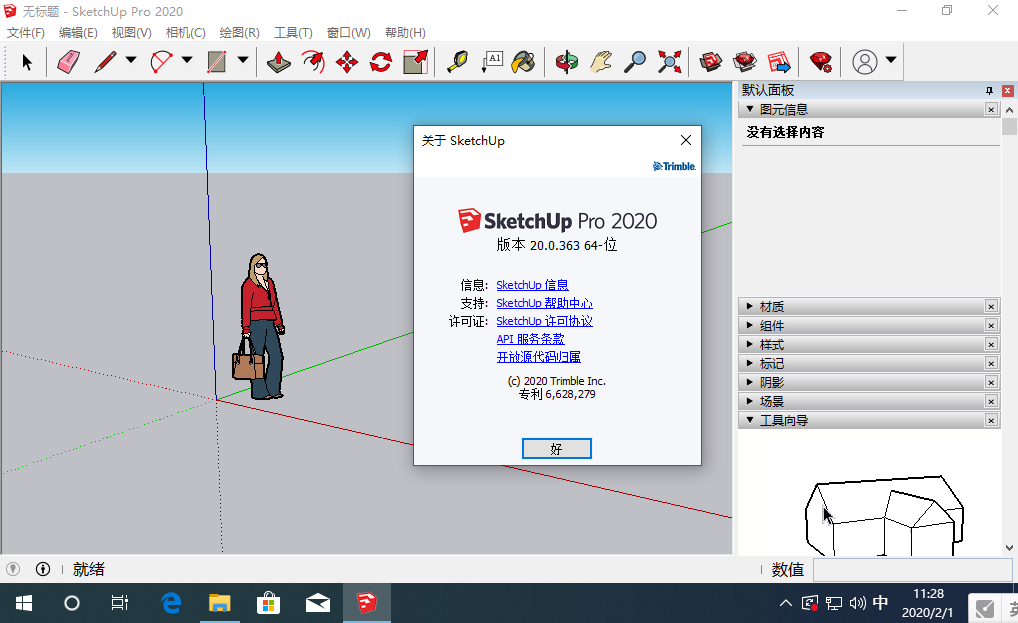Open the 相机(C) menu
1018x623 pixels.
click(x=186, y=32)
